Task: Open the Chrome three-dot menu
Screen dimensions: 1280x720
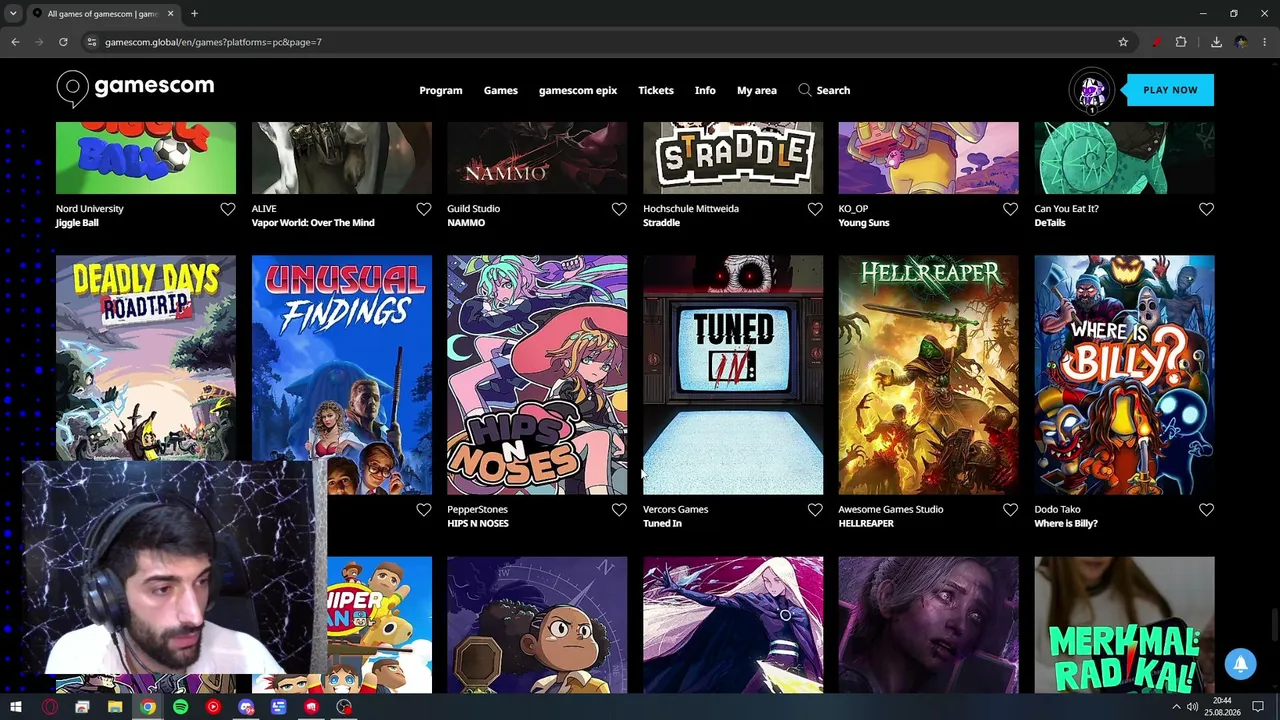Action: point(1265,42)
